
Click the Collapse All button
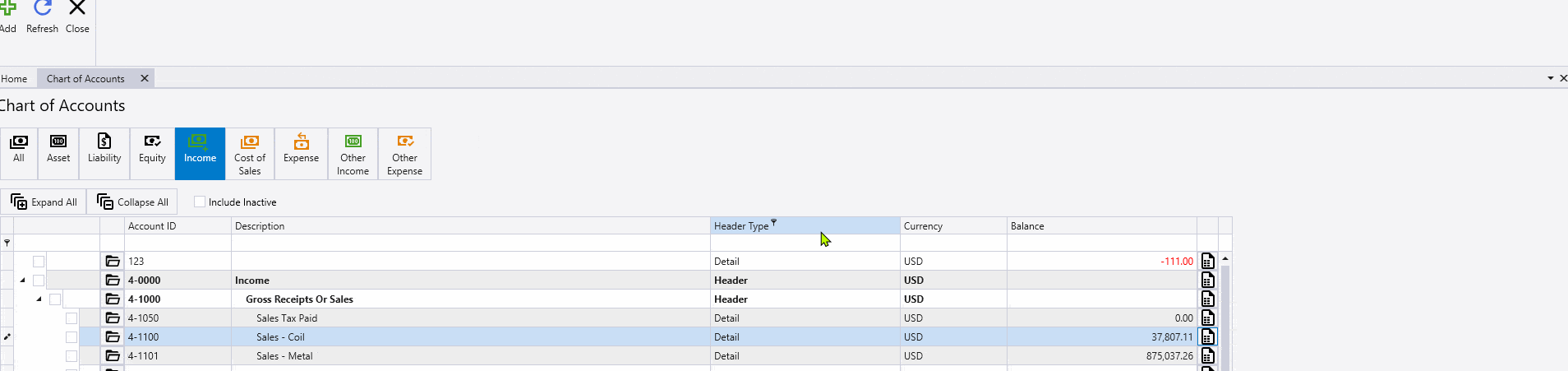click(x=132, y=202)
